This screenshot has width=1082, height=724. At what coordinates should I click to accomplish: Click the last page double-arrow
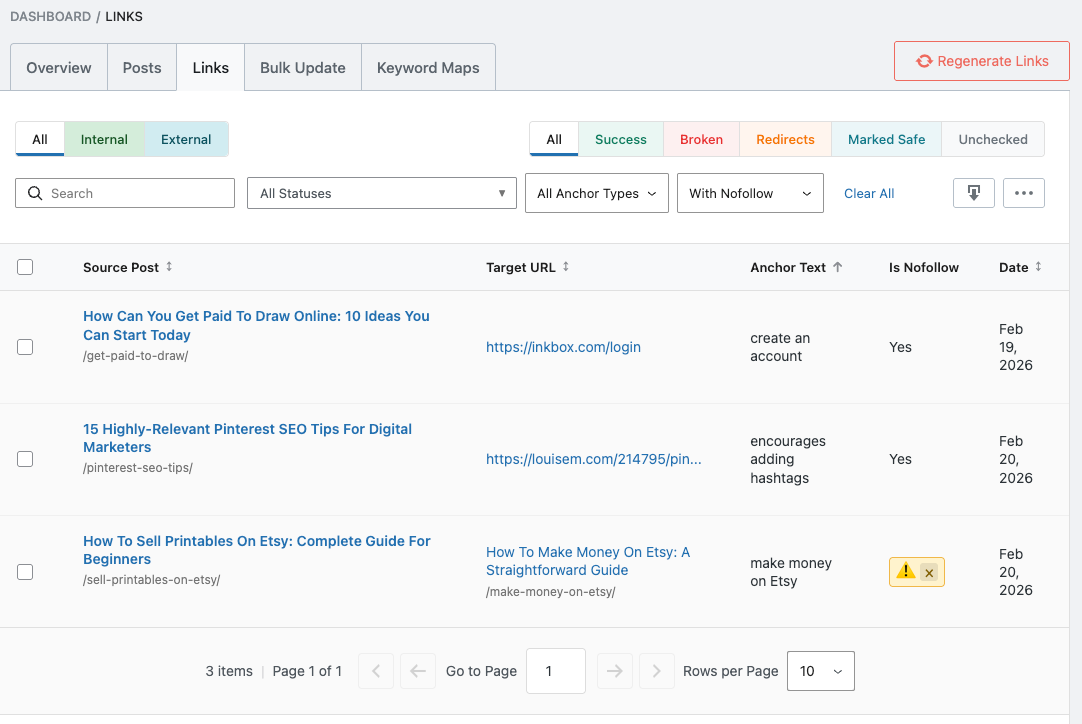tap(656, 671)
